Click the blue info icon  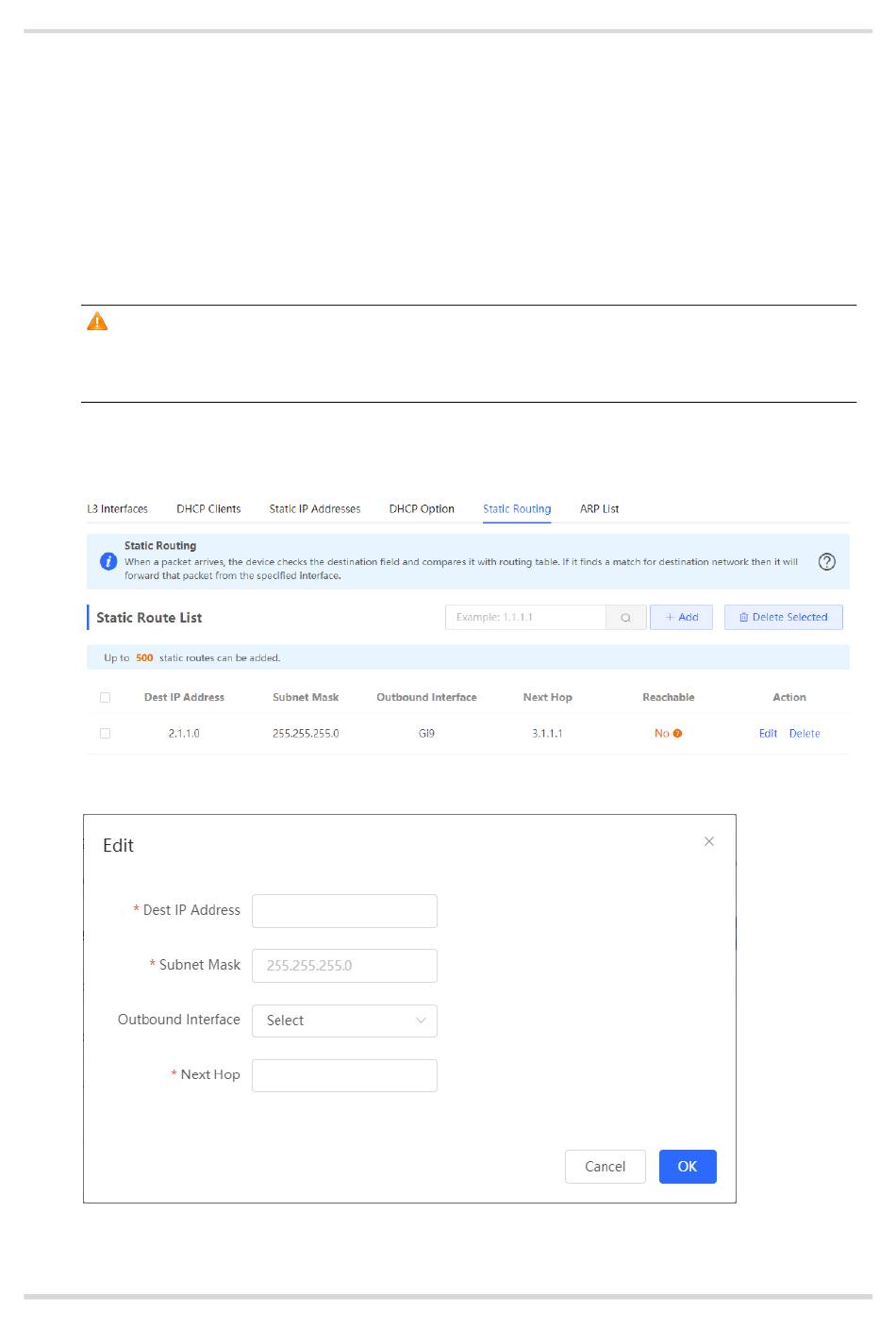(x=108, y=561)
